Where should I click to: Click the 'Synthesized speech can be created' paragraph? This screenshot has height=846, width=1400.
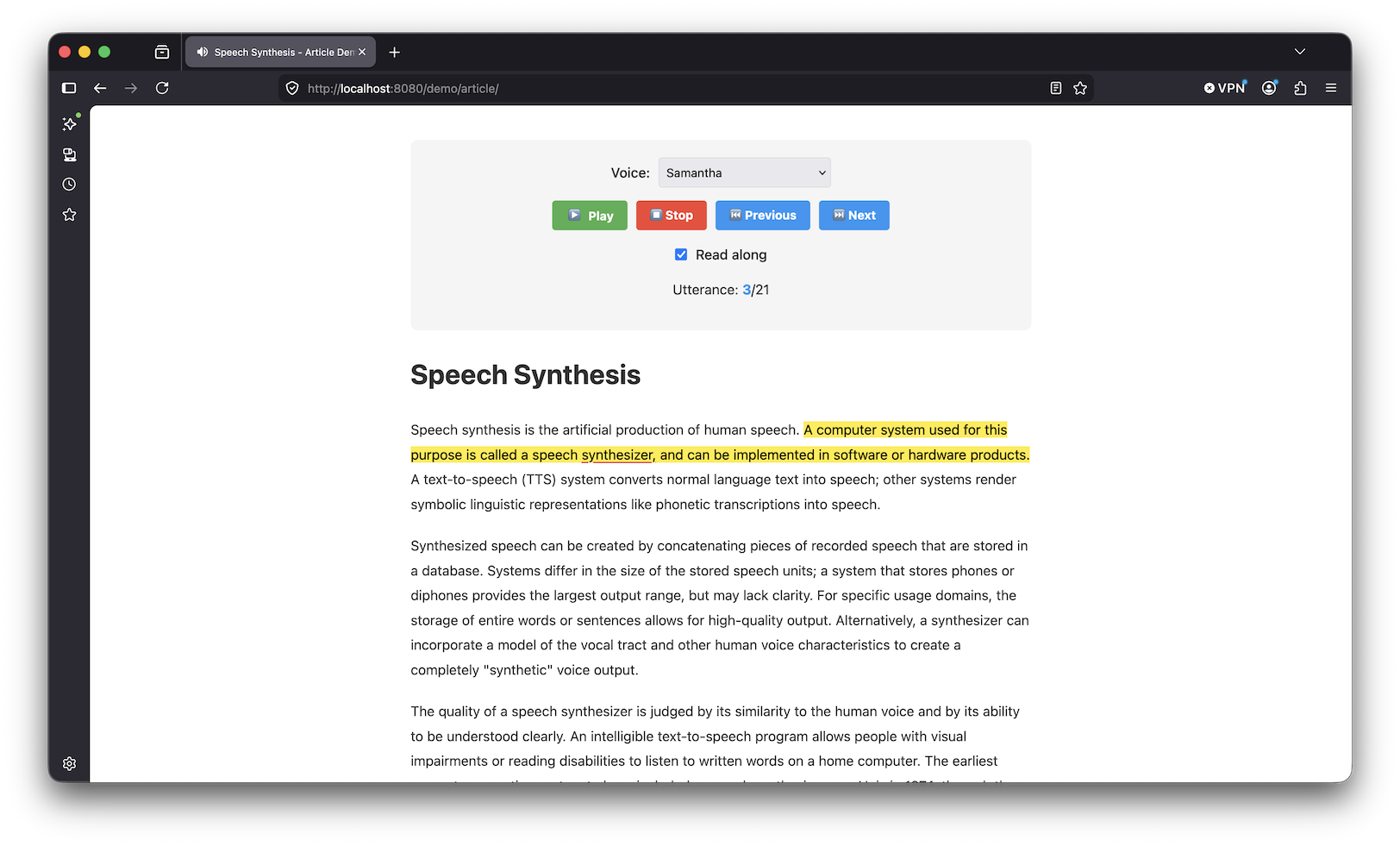point(720,608)
